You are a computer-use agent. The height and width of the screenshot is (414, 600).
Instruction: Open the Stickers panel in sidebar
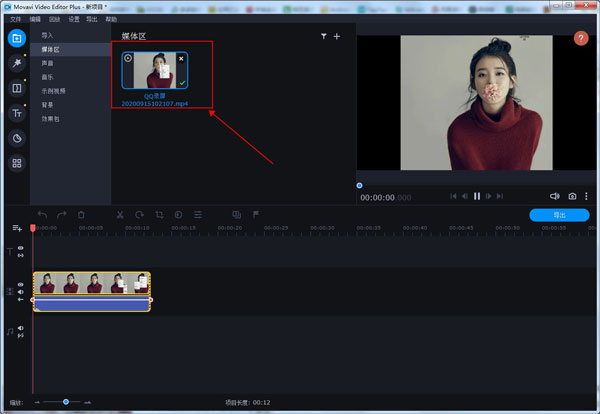[16, 138]
